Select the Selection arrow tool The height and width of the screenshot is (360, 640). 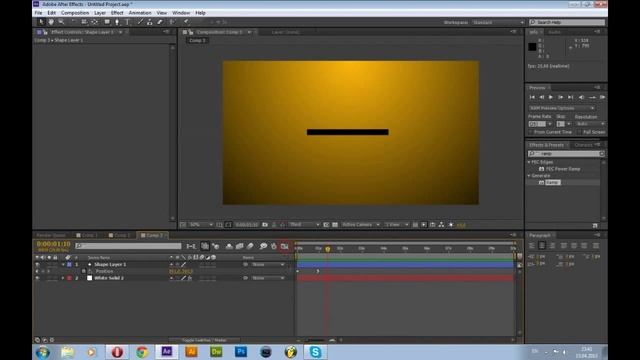tap(41, 22)
